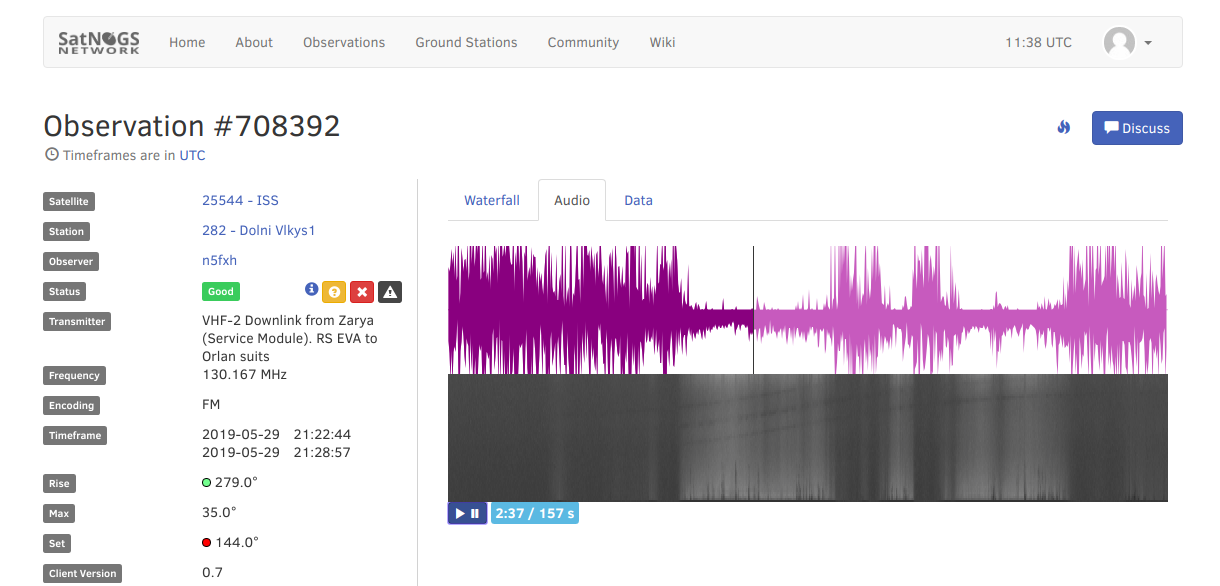
Task: Click the SatNOGS Network logo
Action: click(x=99, y=42)
